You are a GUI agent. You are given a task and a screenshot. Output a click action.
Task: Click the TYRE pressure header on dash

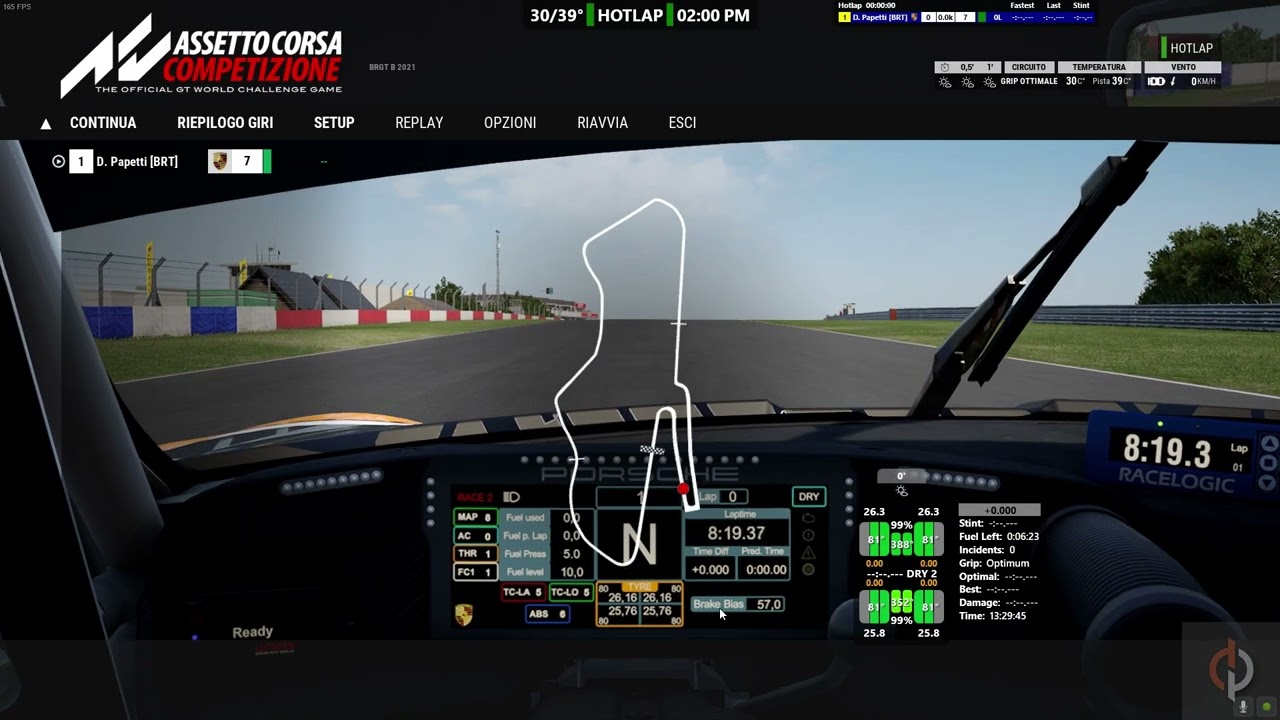[639, 587]
